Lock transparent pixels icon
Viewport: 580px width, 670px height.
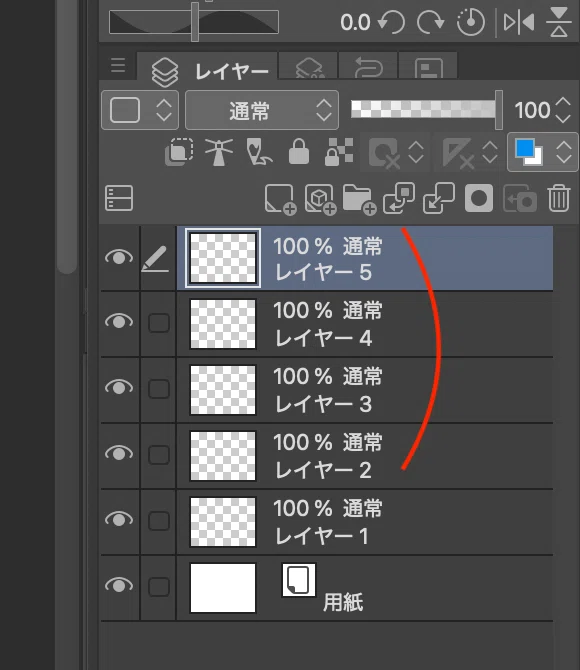(339, 152)
